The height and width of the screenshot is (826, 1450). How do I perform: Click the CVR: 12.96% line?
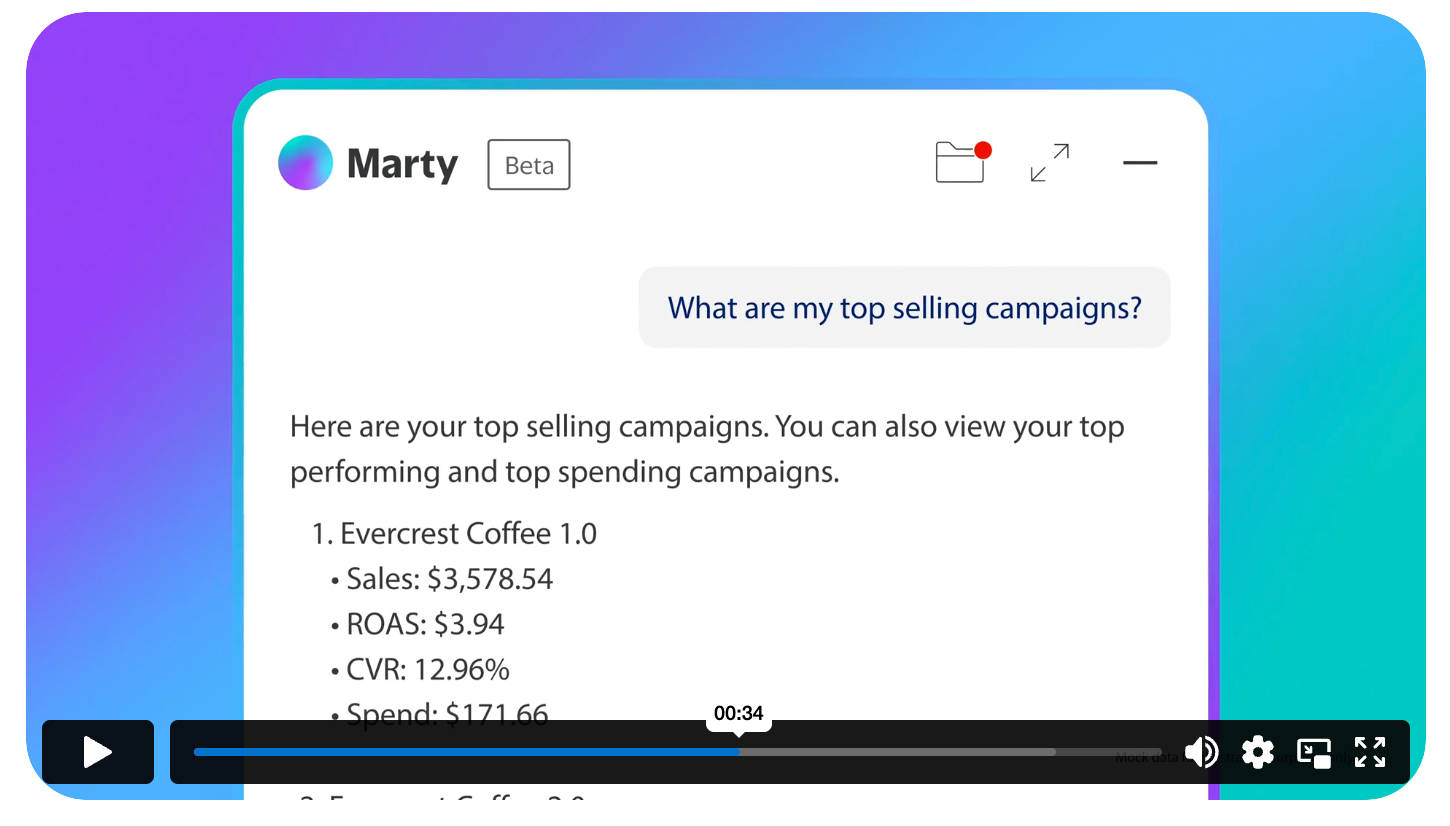coord(427,670)
